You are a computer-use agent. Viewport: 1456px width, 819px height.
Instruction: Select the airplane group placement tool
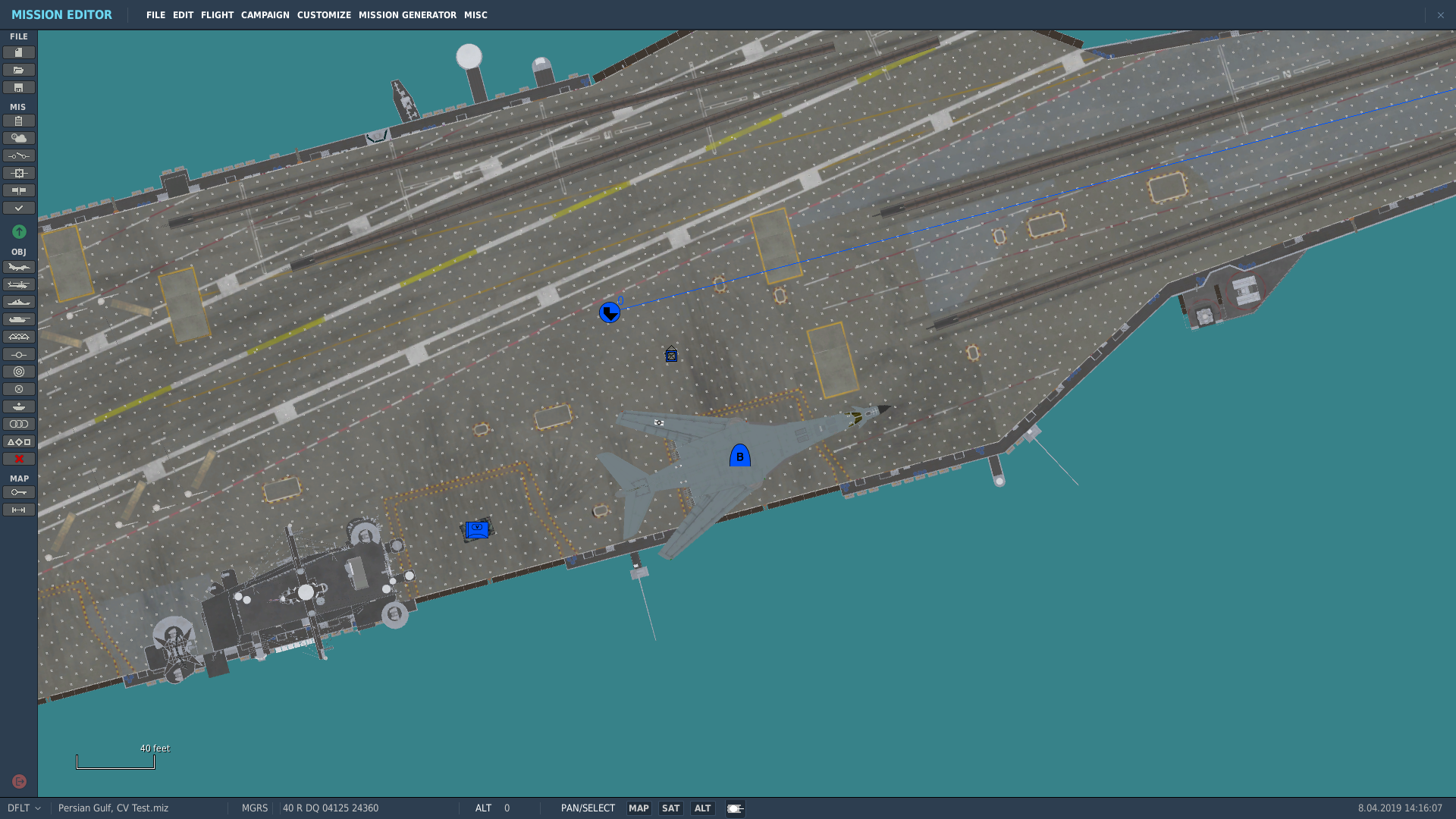(19, 267)
